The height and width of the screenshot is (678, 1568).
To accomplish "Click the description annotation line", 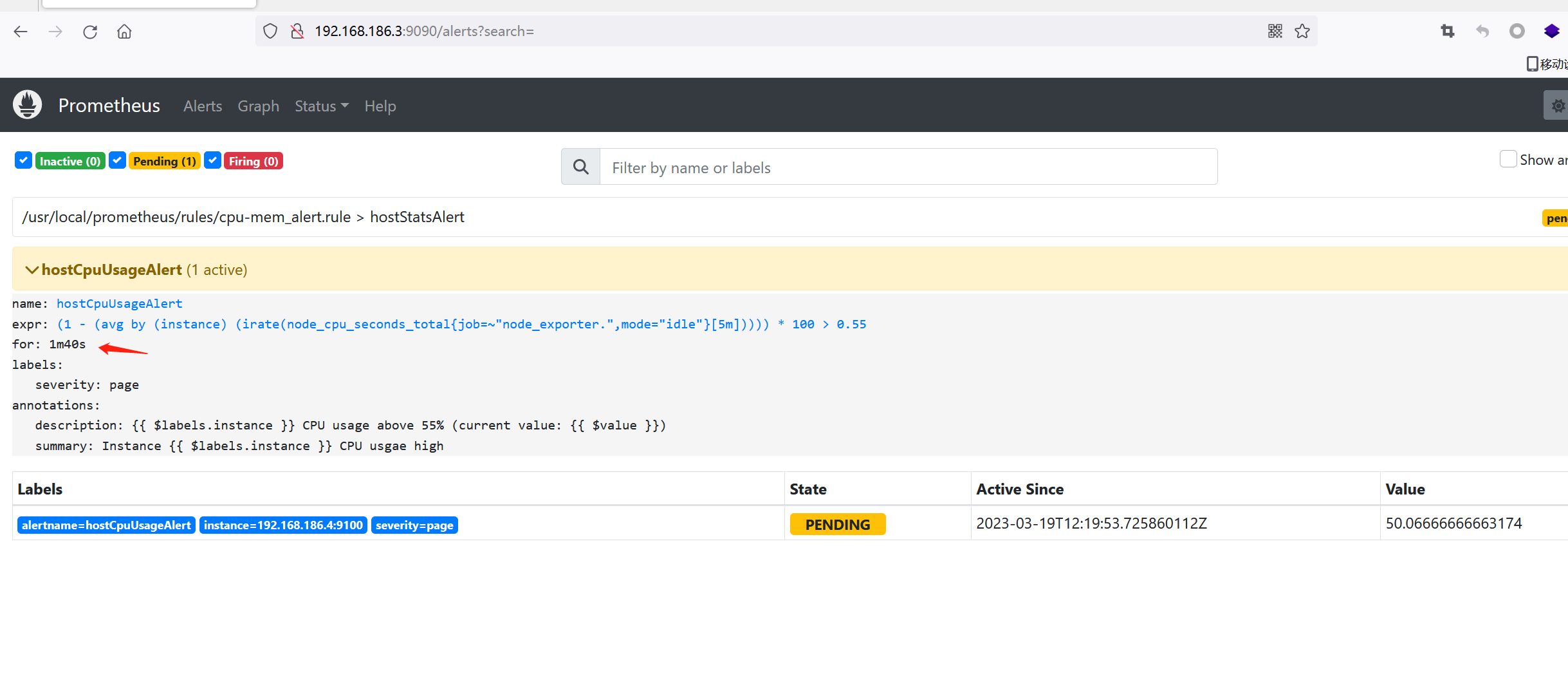I will (x=351, y=426).
